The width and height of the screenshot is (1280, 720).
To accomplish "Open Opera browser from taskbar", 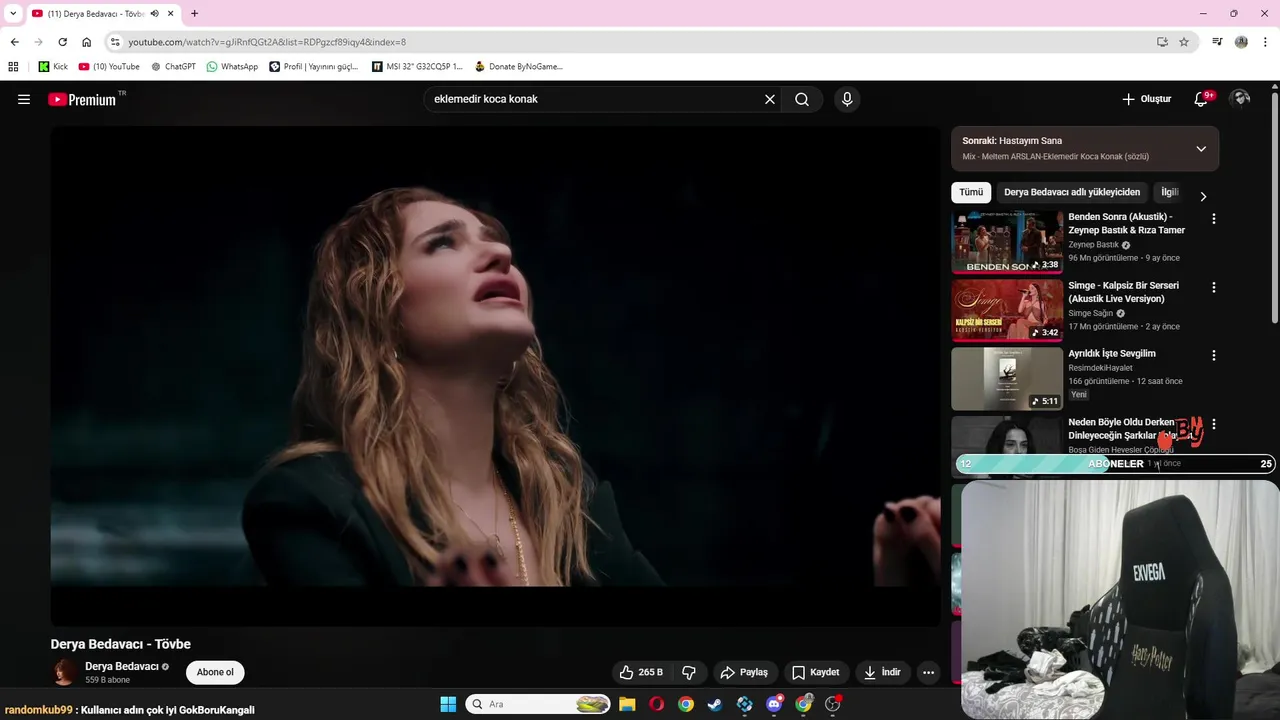I will pos(656,704).
